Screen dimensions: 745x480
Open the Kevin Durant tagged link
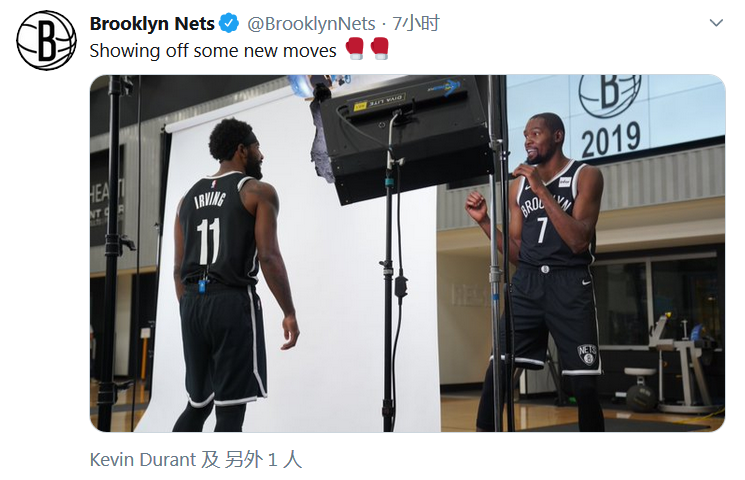coord(143,460)
